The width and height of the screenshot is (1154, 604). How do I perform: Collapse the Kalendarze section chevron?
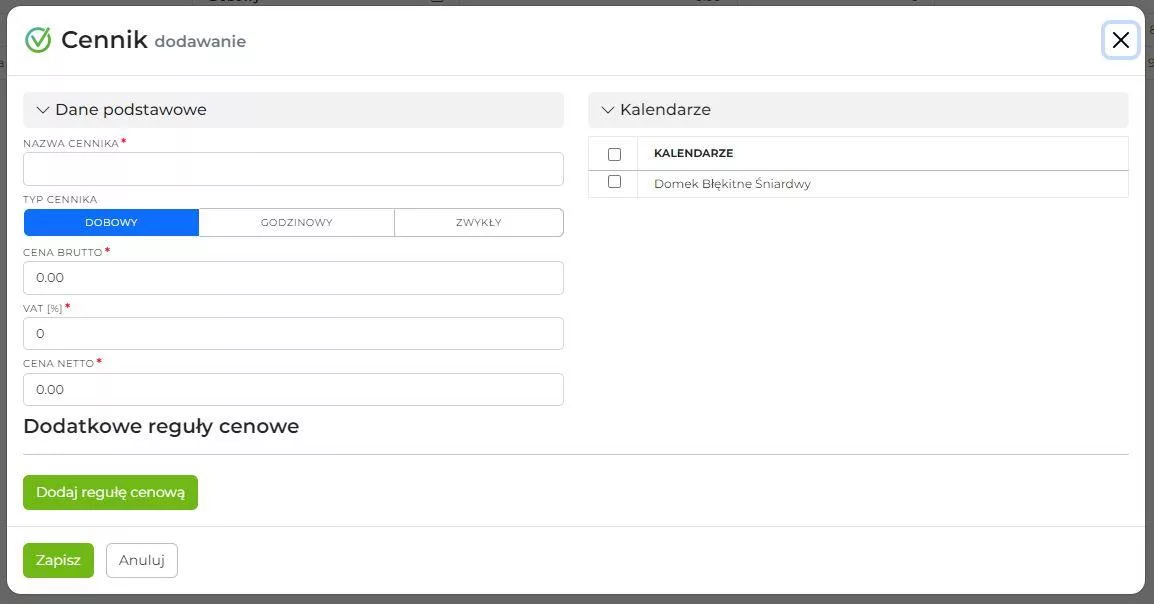607,110
